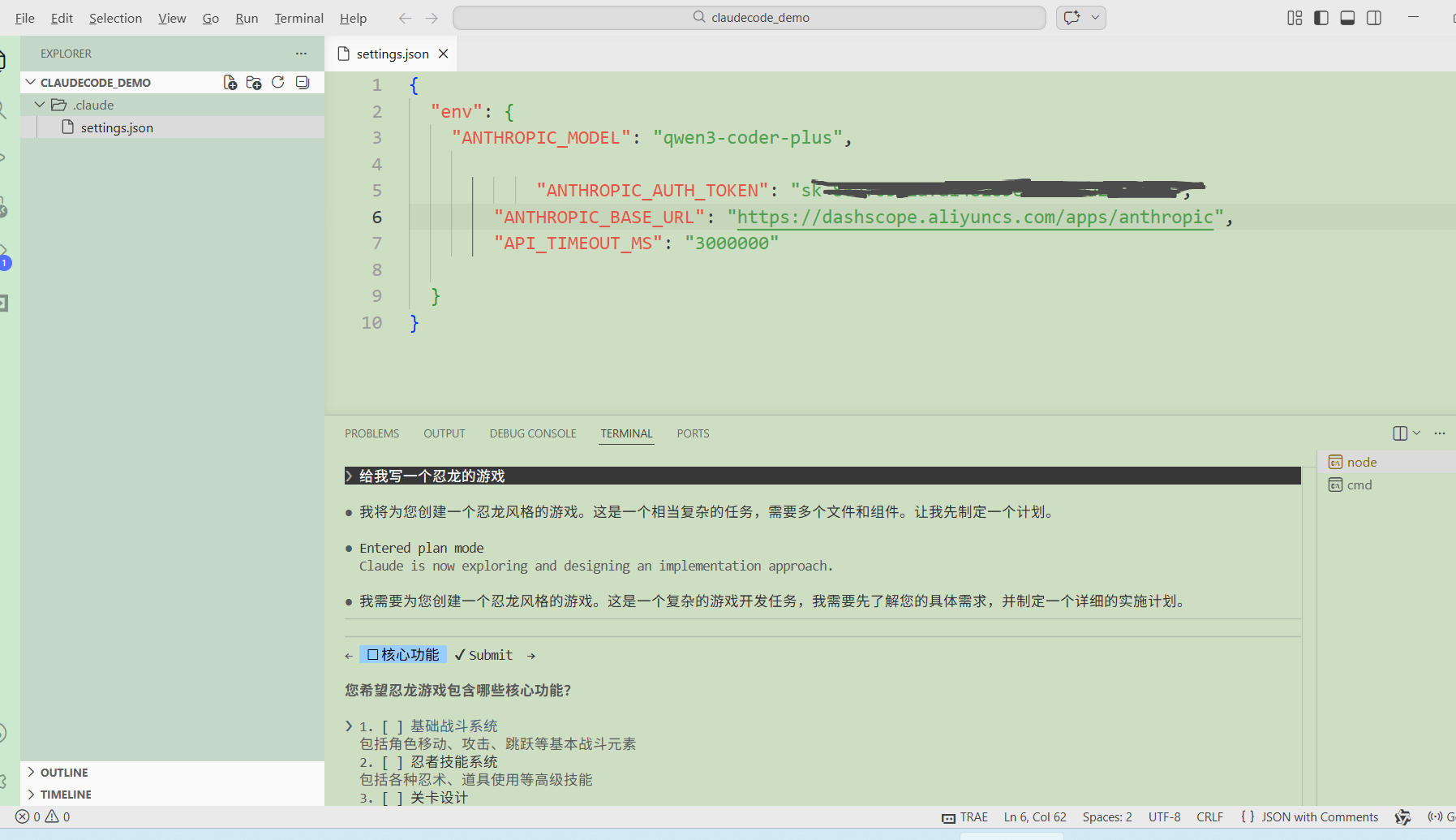
Task: Expand the OUTLINE section
Action: (x=64, y=773)
